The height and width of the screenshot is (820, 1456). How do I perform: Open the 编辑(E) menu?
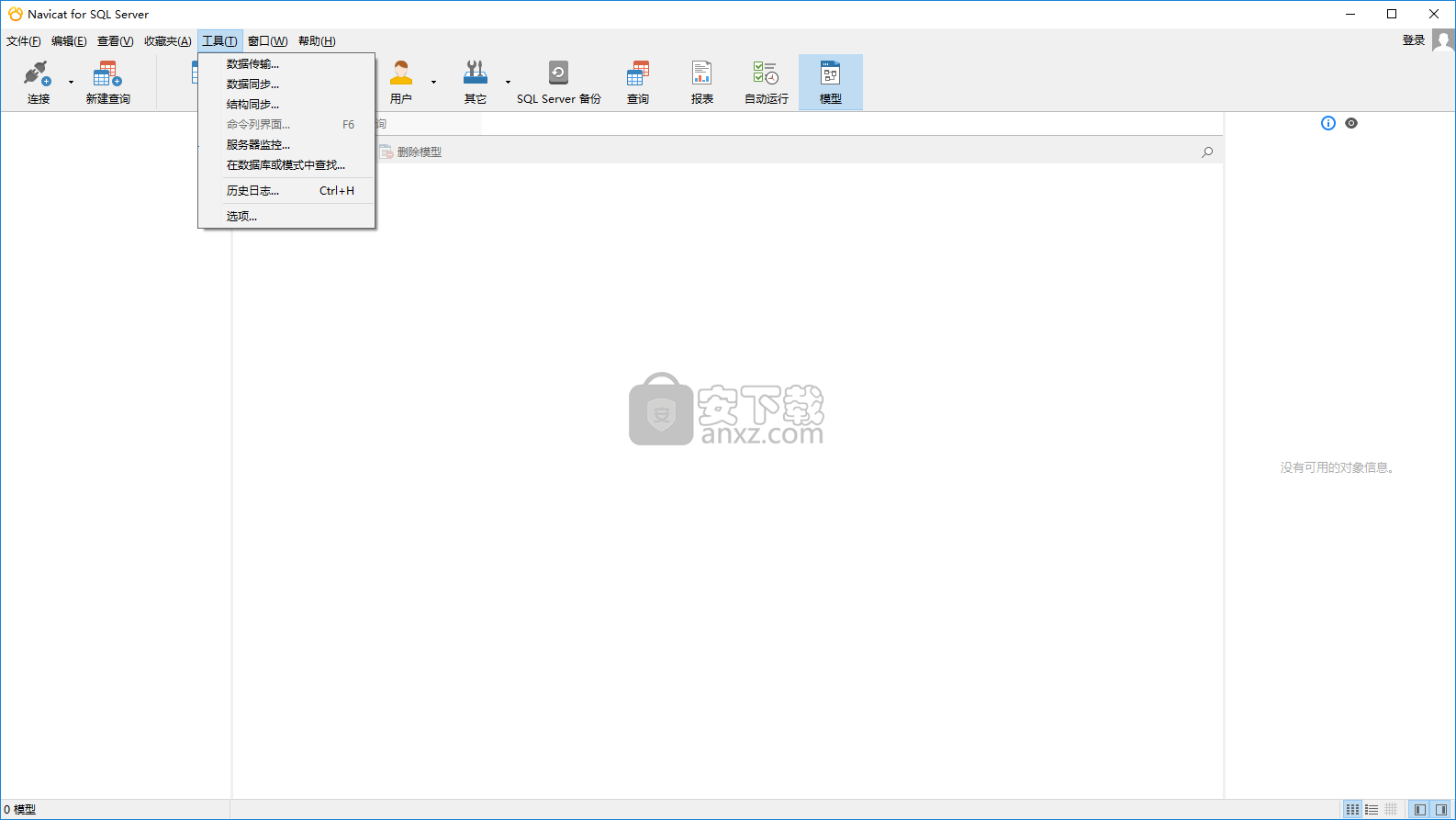(x=69, y=41)
